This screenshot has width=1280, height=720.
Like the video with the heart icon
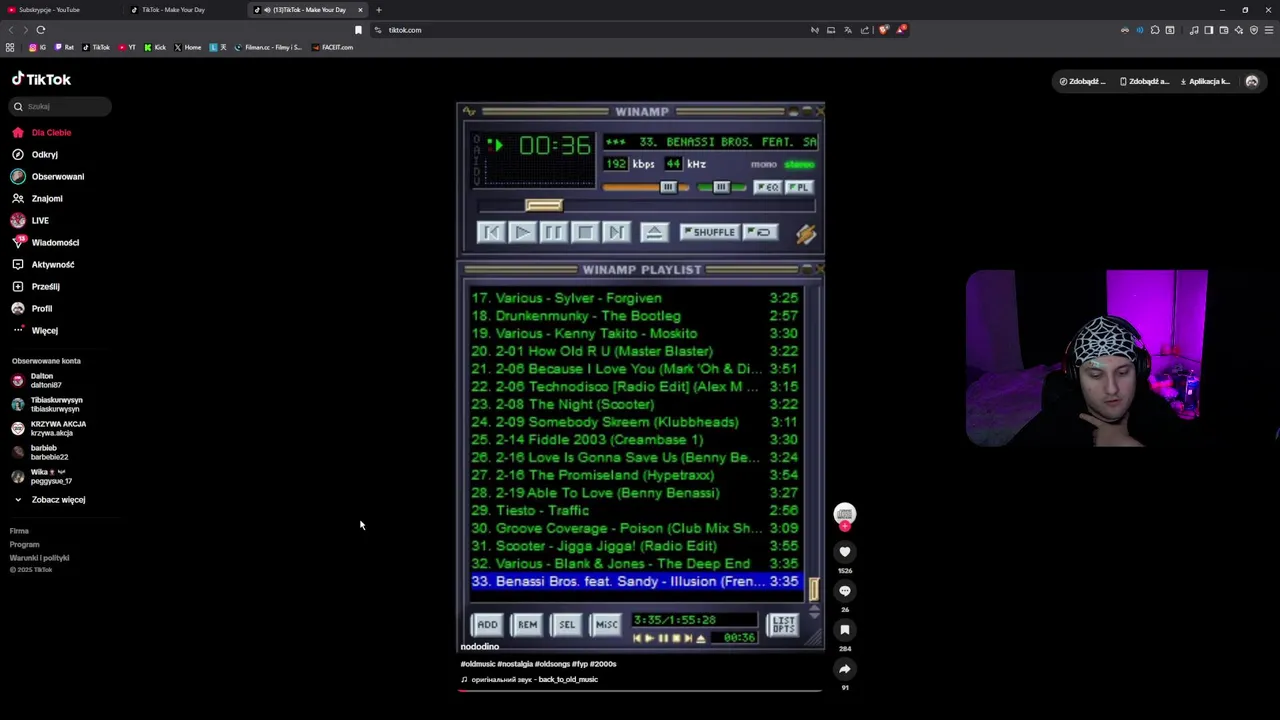[x=845, y=552]
